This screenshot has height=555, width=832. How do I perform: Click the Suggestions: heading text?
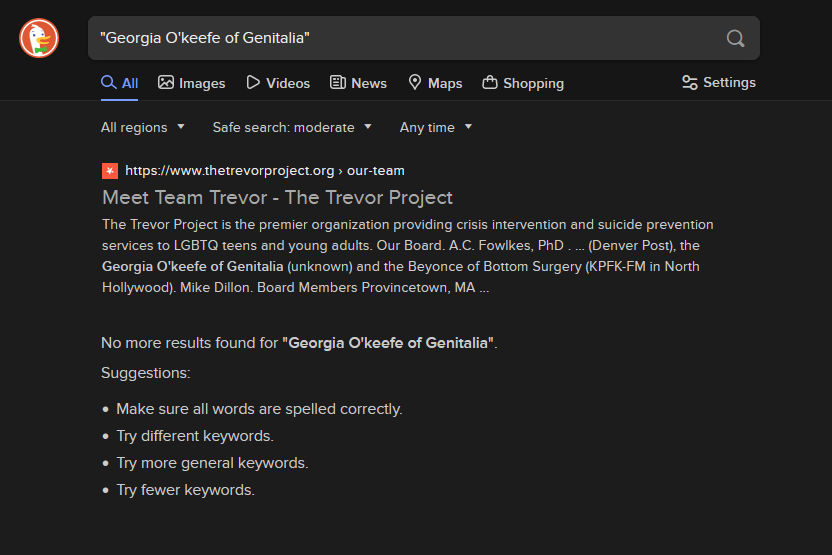[145, 373]
